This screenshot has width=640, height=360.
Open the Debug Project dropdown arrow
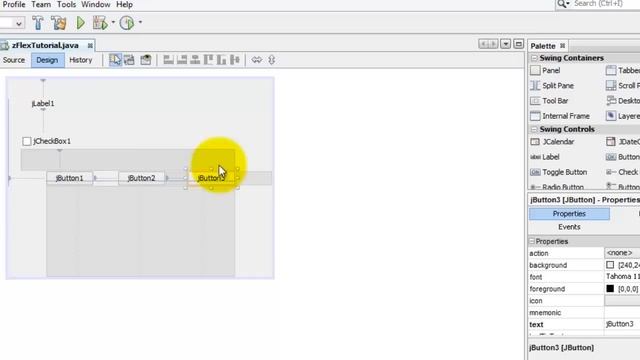[x=113, y=22]
